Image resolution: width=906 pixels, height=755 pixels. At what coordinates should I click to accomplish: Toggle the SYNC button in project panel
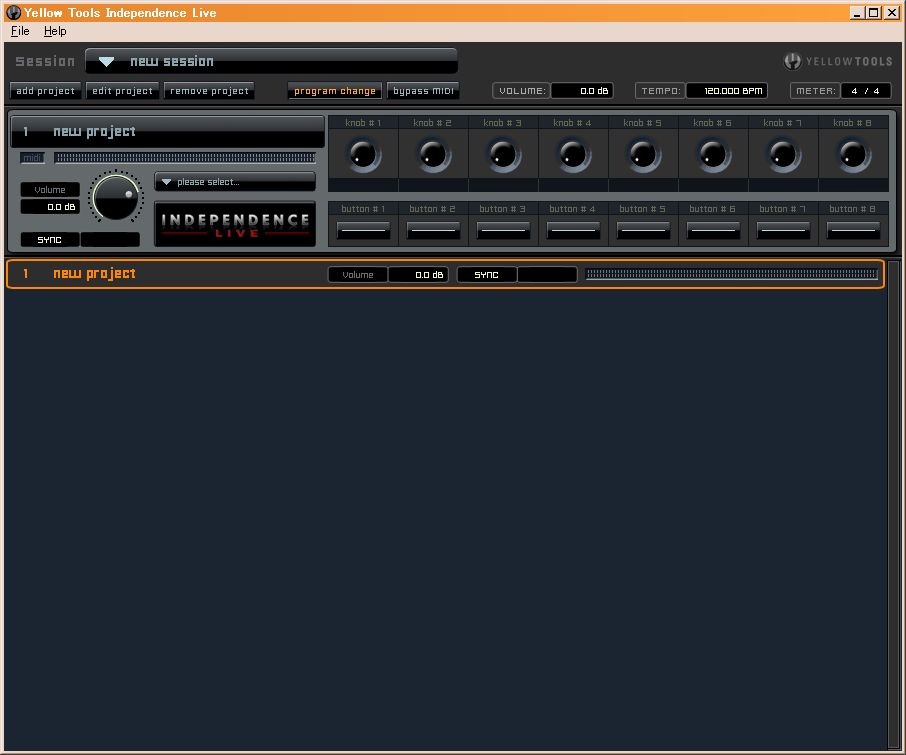[x=50, y=240]
